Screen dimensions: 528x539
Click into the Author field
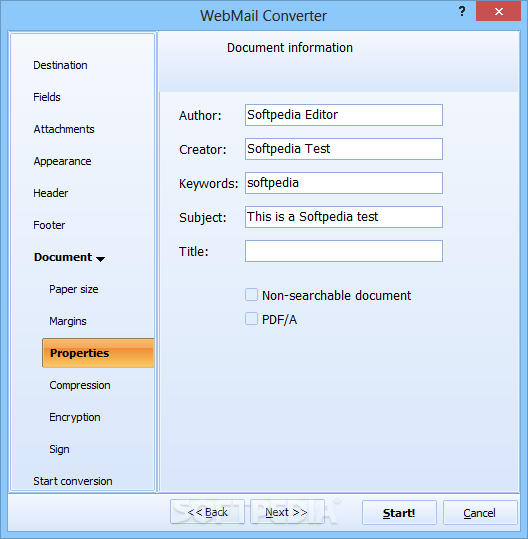pos(344,115)
